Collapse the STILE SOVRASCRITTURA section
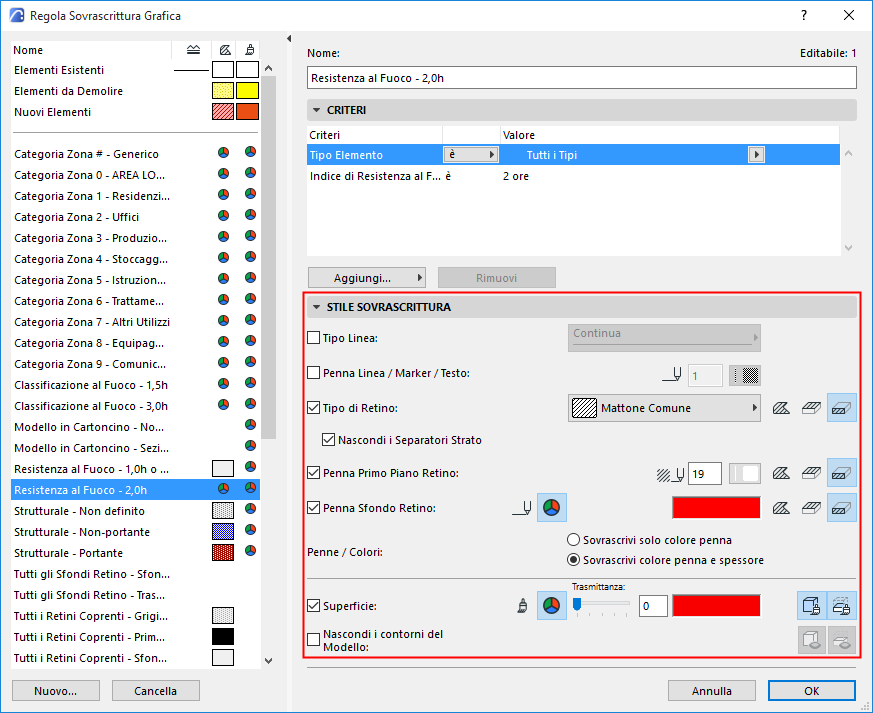 click(316, 307)
